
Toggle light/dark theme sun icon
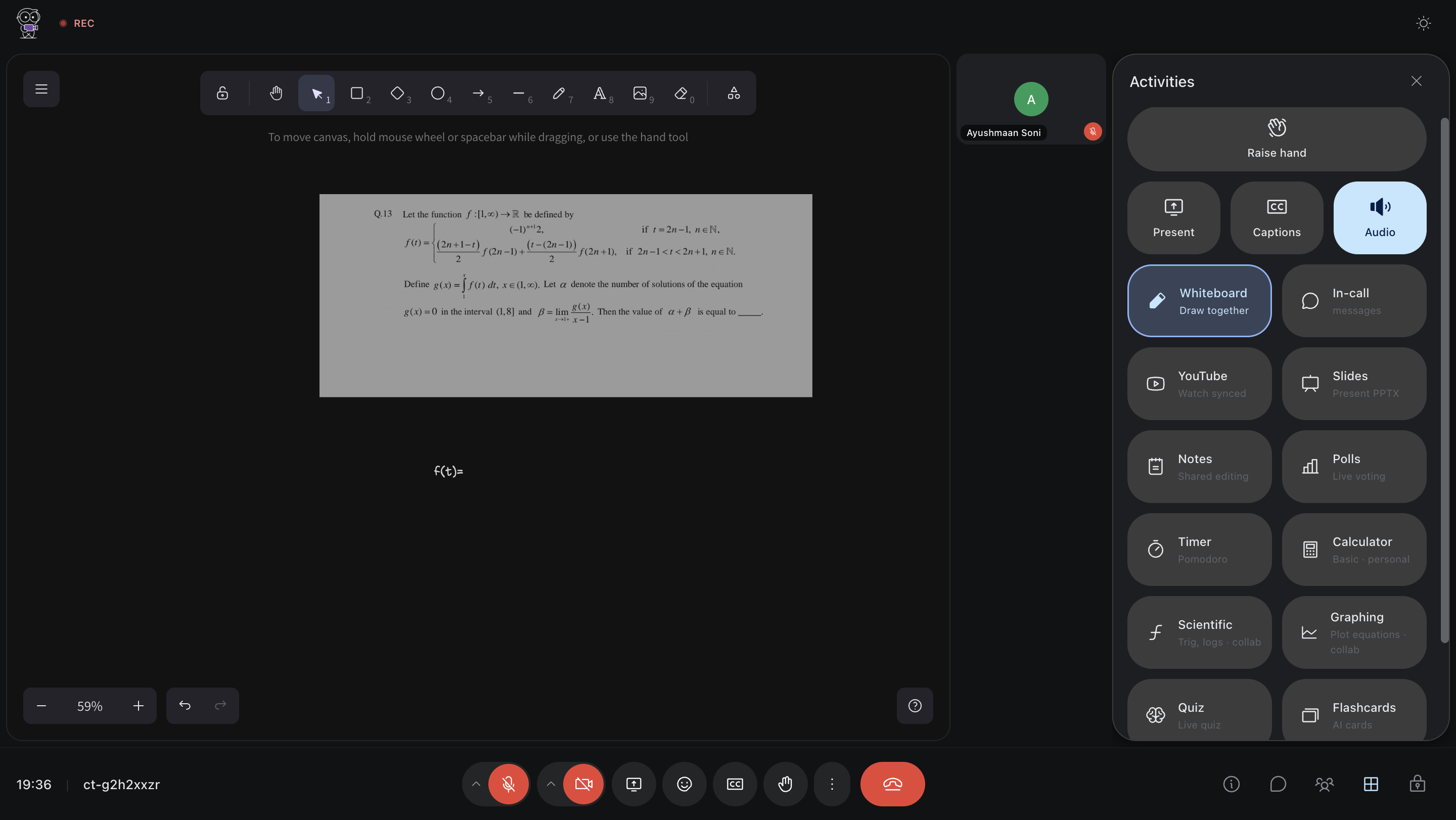coord(1423,23)
